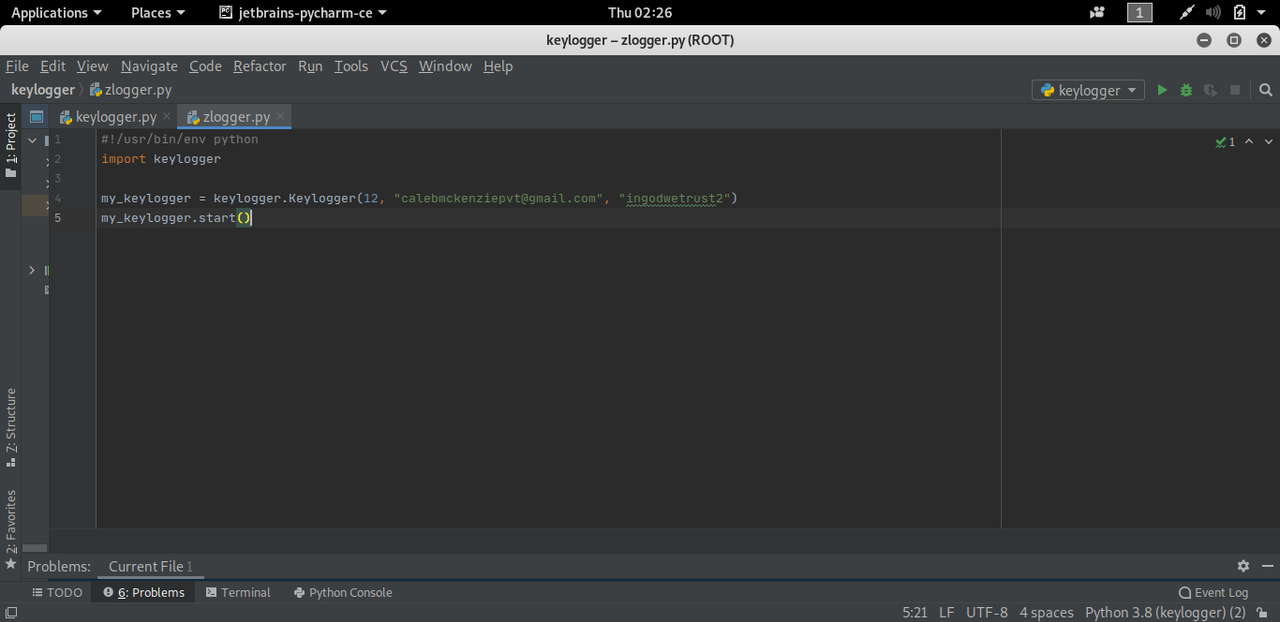
Task: Open the TODO tool window
Action: [57, 592]
